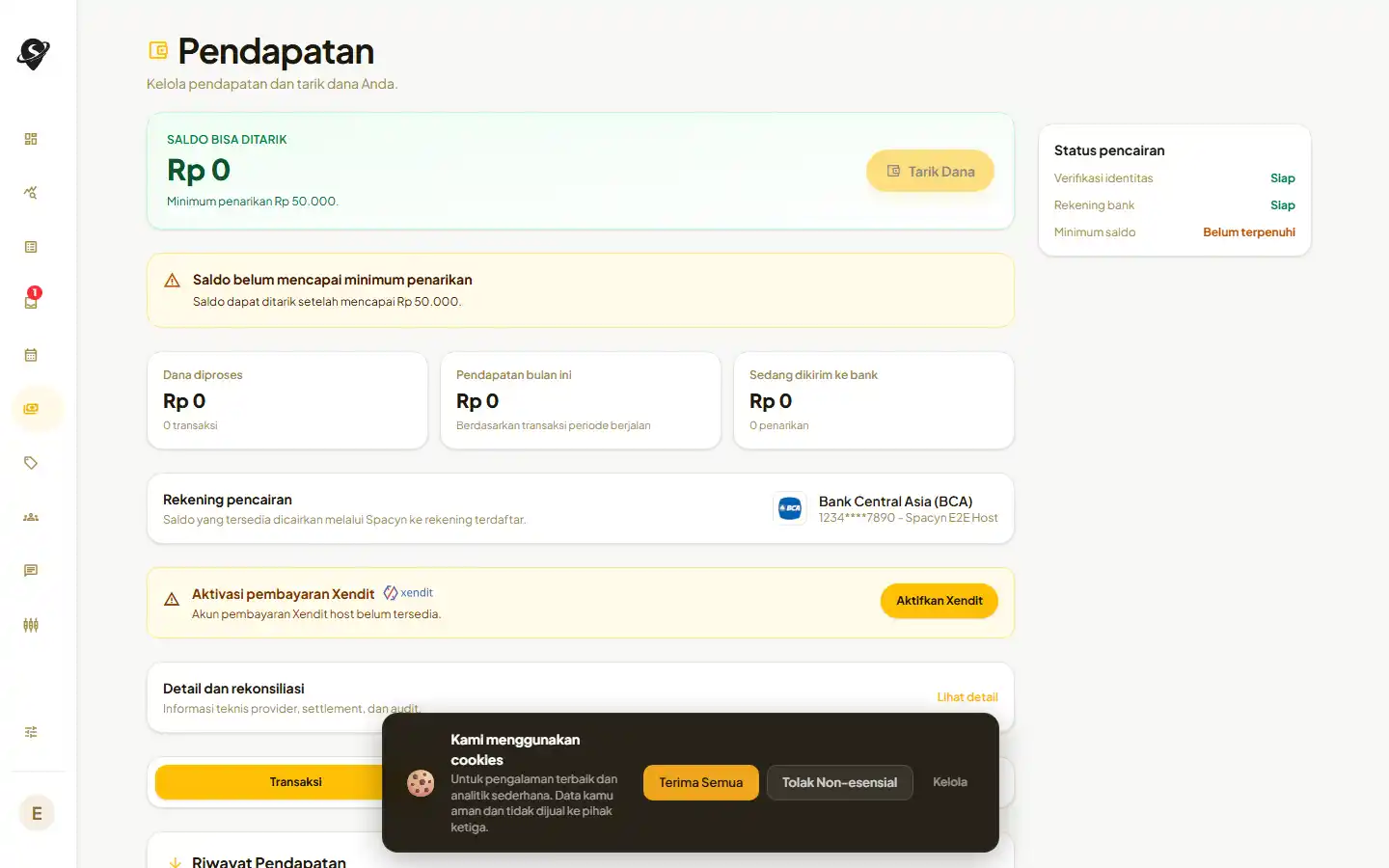Click the Tarik Dana button
Image resolution: width=1389 pixels, height=868 pixels.
(930, 171)
